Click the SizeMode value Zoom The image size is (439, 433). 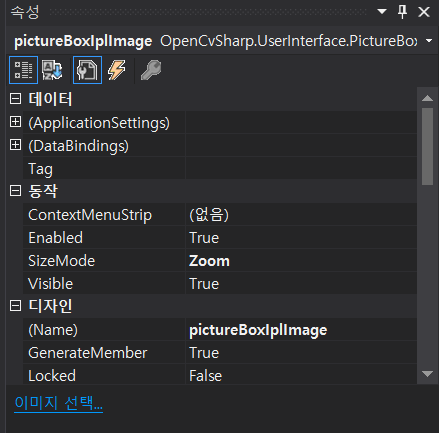coord(209,261)
